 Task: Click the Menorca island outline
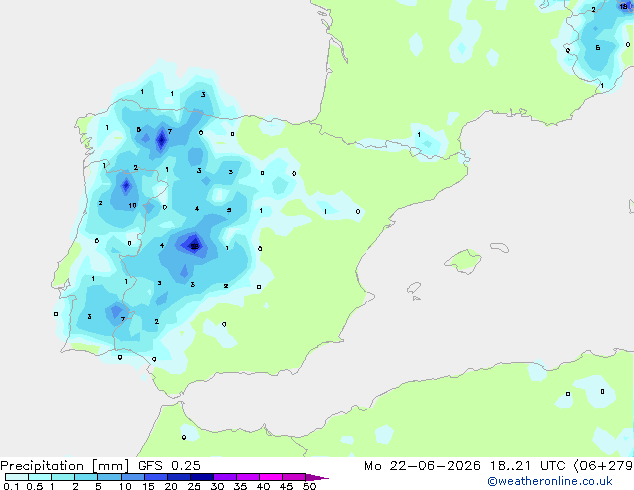coord(499,247)
